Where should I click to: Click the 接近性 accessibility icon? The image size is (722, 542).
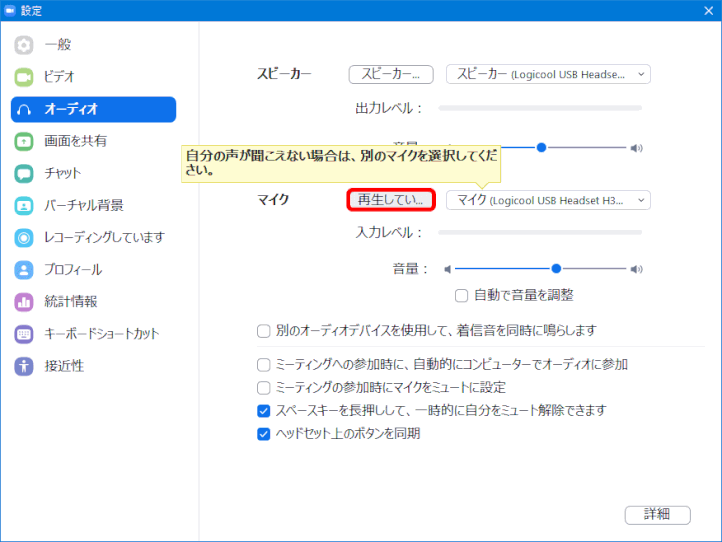[x=23, y=366]
